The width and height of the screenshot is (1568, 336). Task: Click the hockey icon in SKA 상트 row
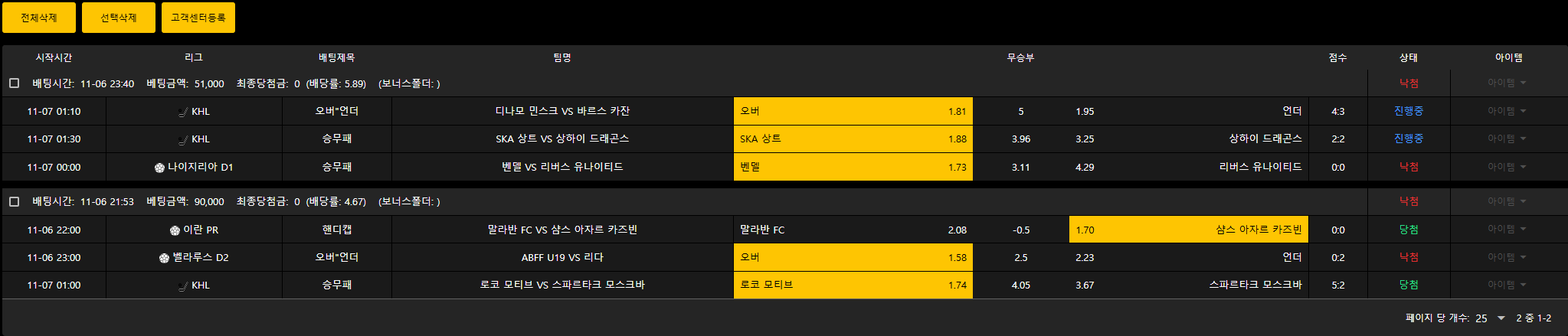pos(183,139)
